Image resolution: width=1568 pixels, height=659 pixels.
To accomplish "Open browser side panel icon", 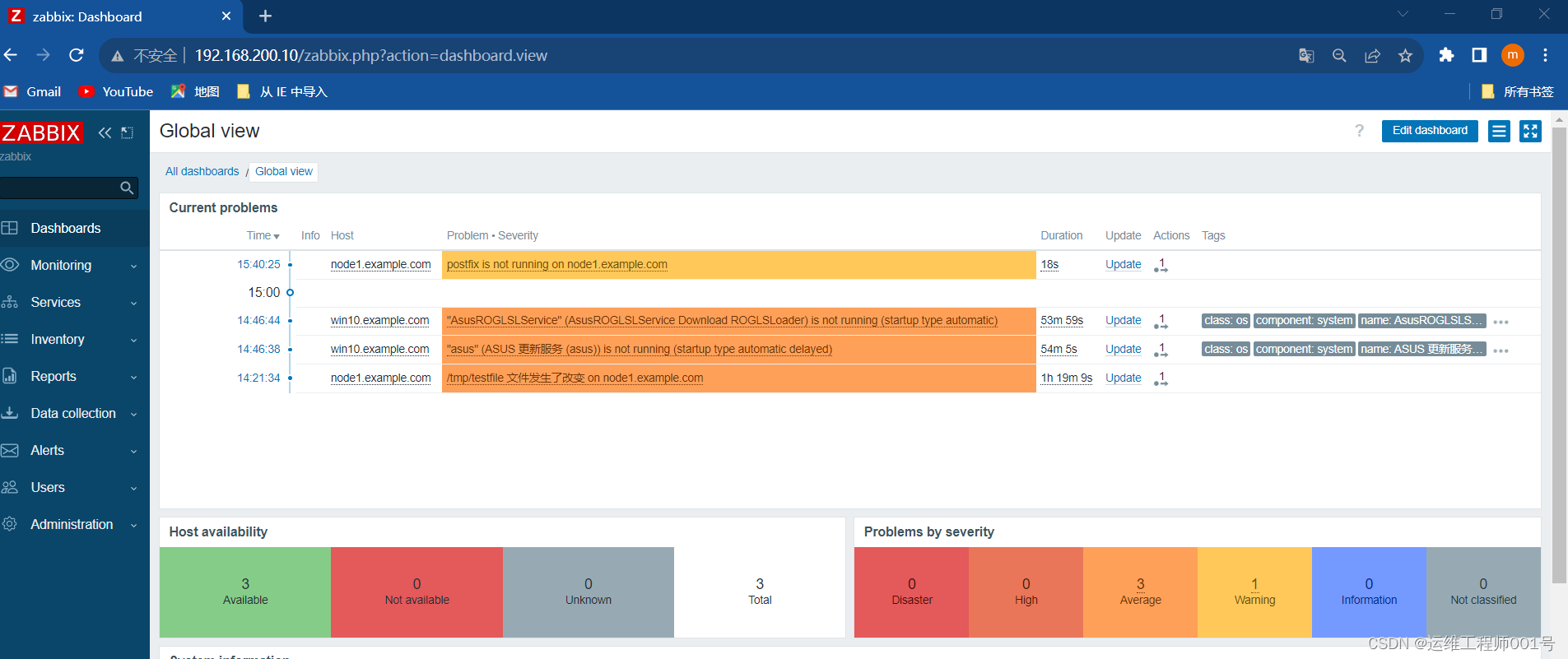I will point(1479,55).
